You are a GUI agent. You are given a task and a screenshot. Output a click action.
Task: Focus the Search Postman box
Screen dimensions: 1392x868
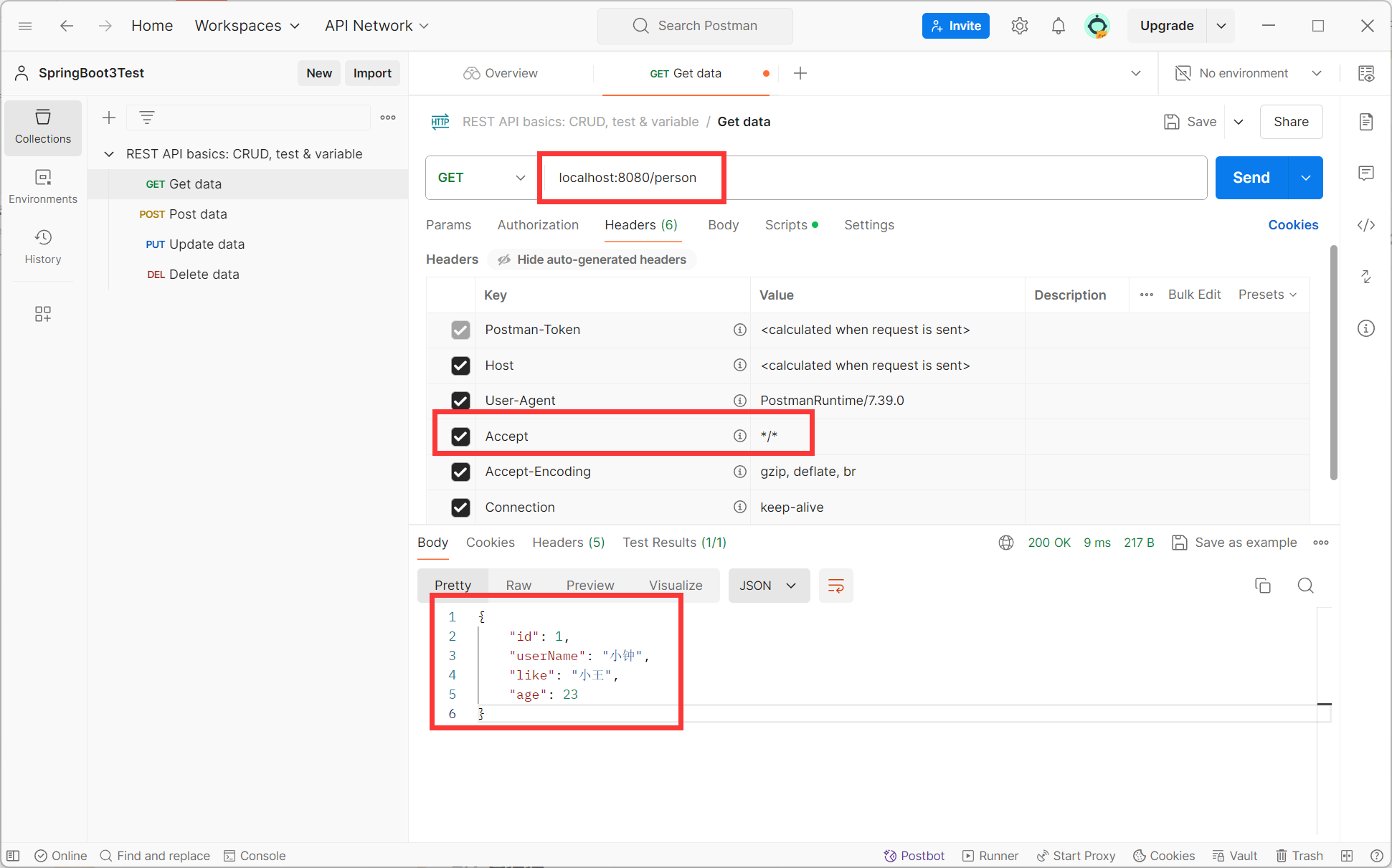[x=695, y=26]
